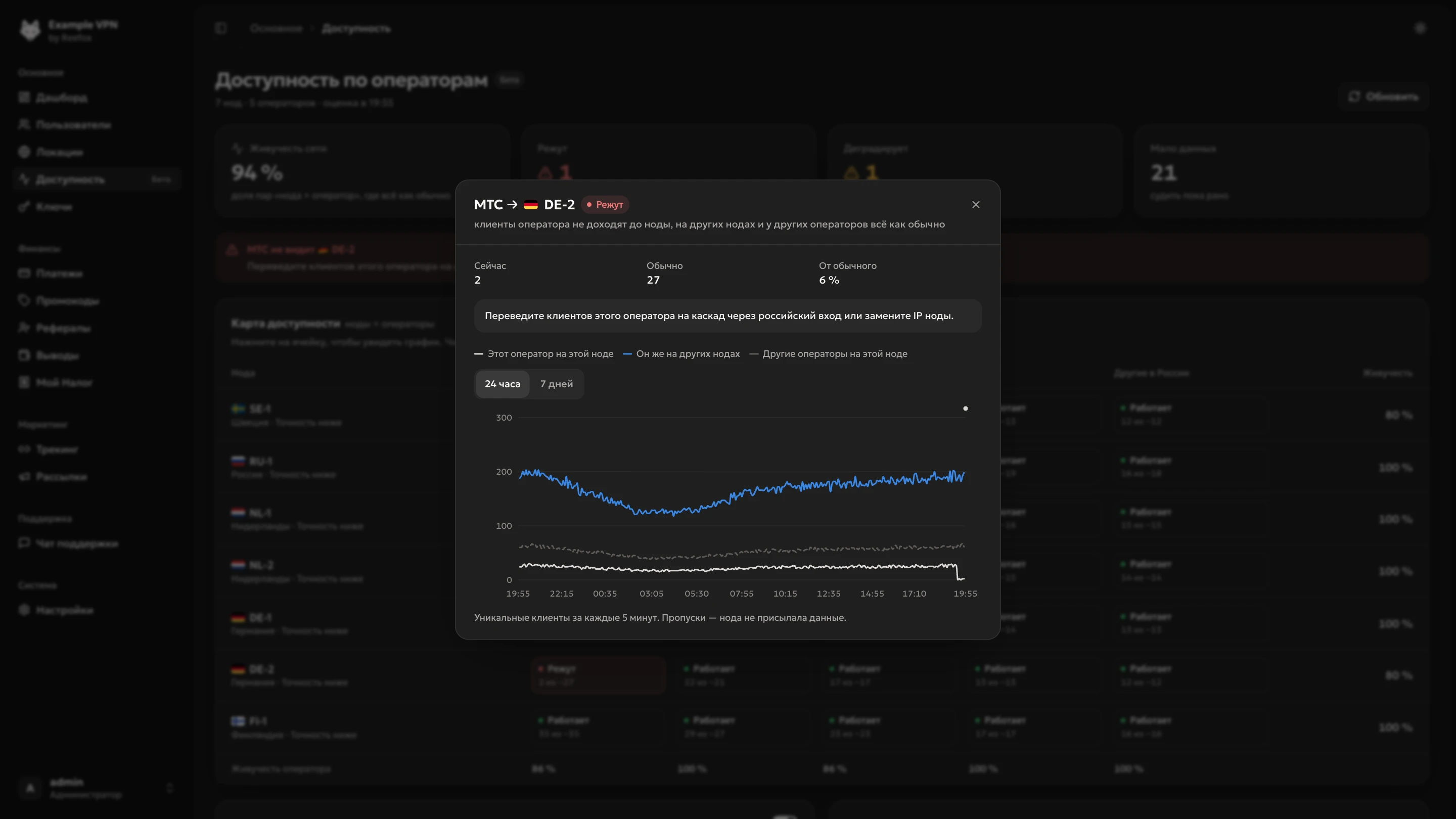Click the От обычного value 6 %
The image size is (1456, 819).
pyautogui.click(x=829, y=280)
